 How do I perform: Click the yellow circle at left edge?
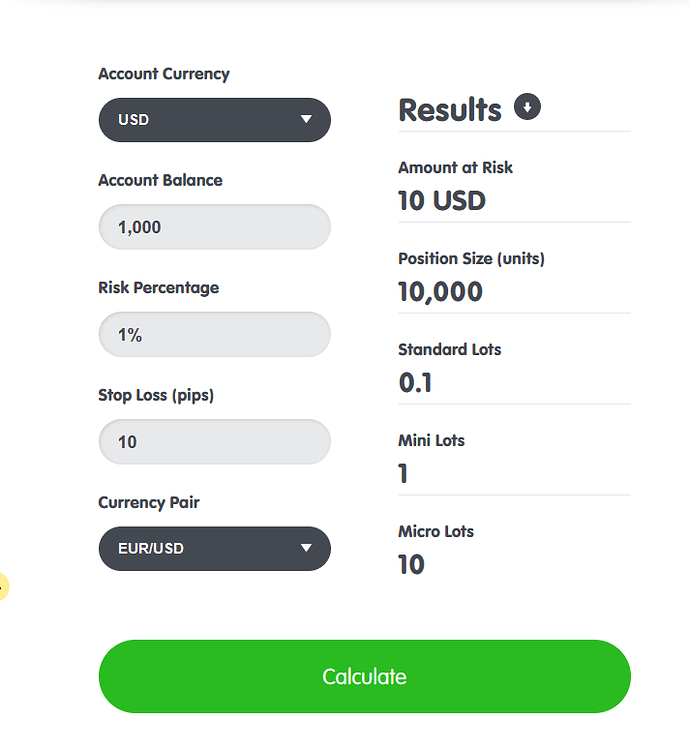pos(2,586)
